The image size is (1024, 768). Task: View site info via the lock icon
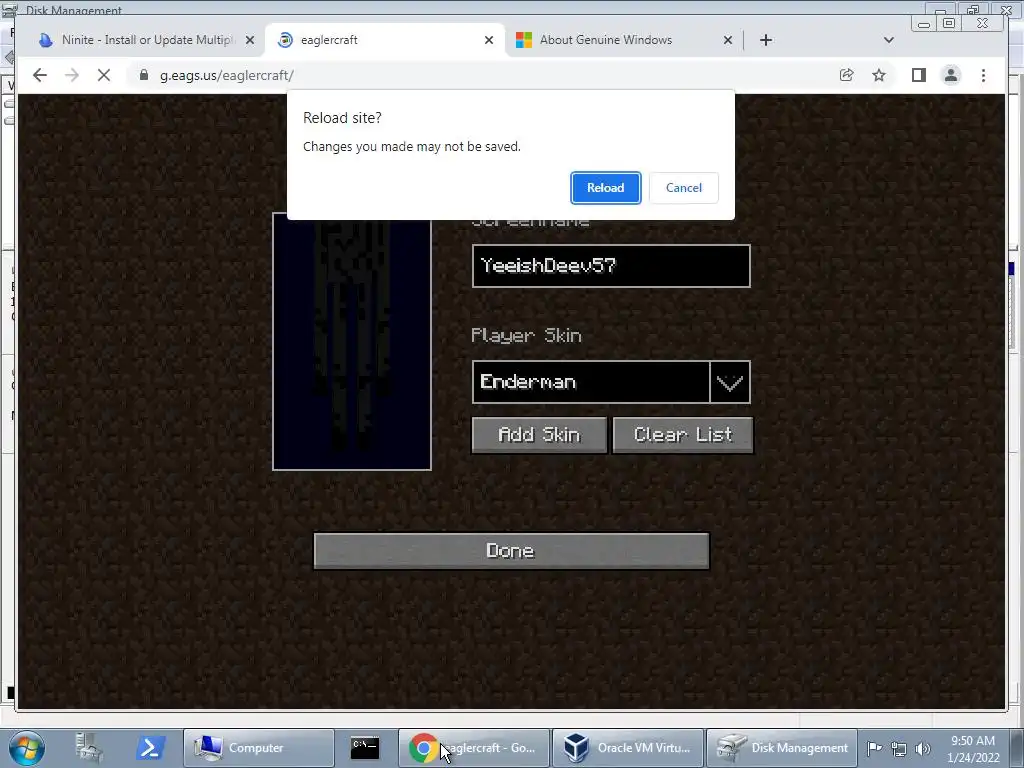coord(144,75)
